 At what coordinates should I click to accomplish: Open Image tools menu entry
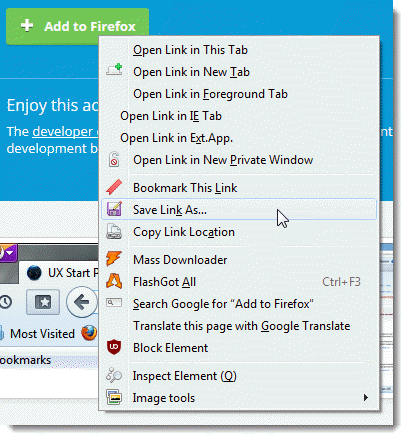tap(239, 398)
